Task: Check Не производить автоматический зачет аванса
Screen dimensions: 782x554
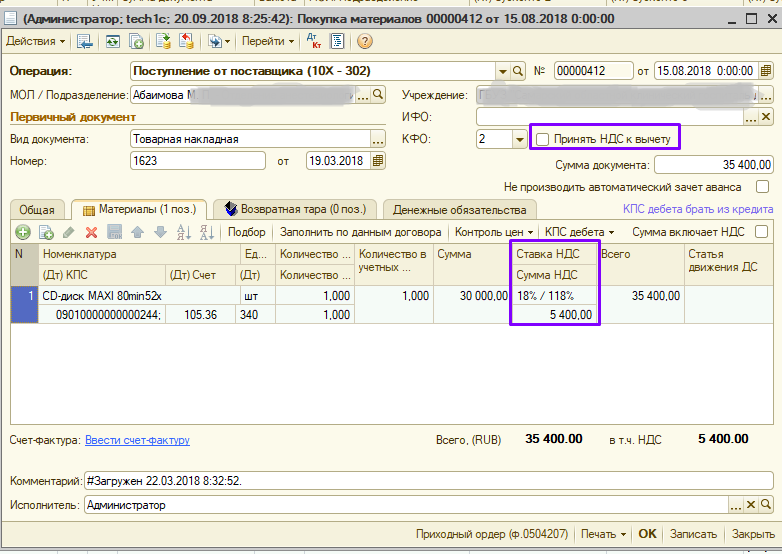Action: [762, 187]
